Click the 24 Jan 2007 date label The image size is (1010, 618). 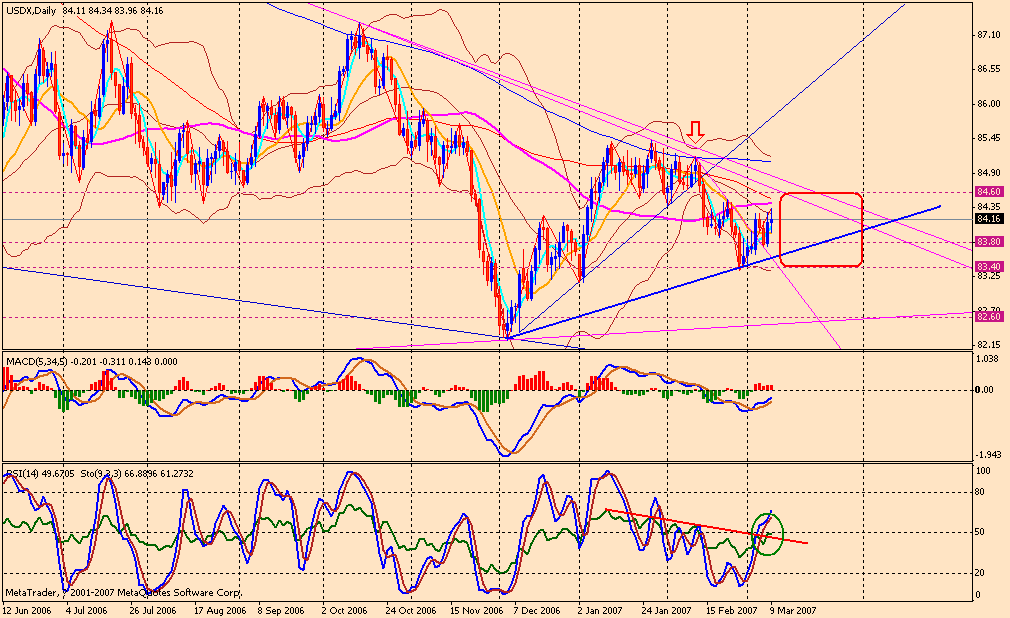coord(667,610)
